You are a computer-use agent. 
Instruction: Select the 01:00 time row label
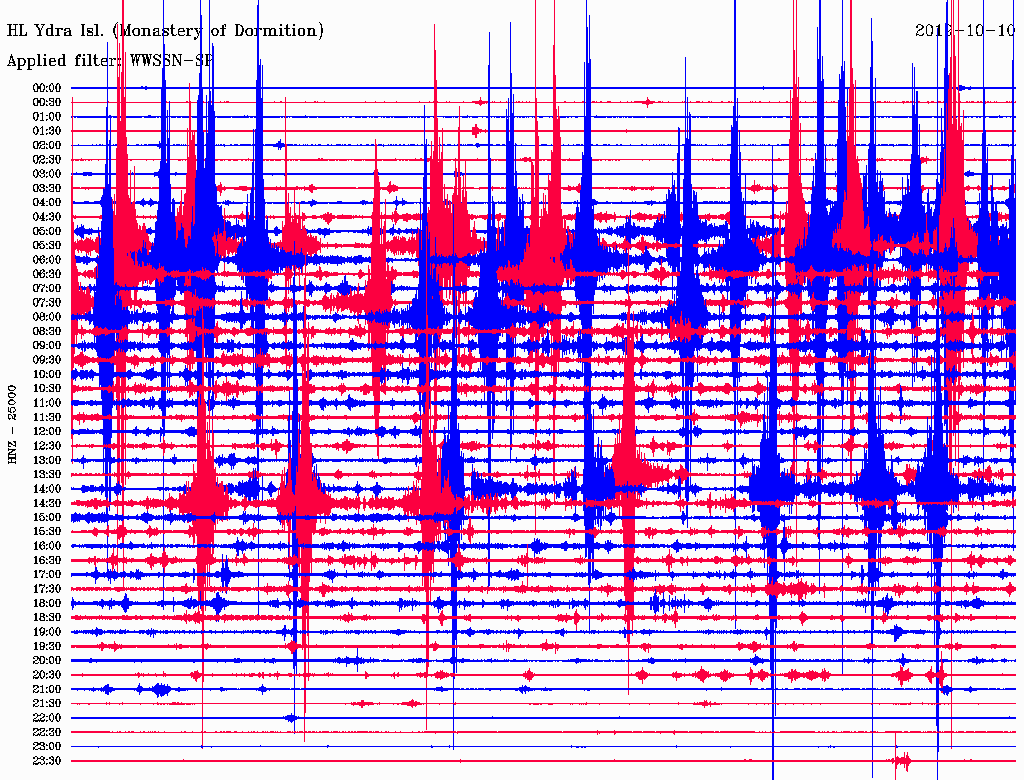[x=47, y=117]
